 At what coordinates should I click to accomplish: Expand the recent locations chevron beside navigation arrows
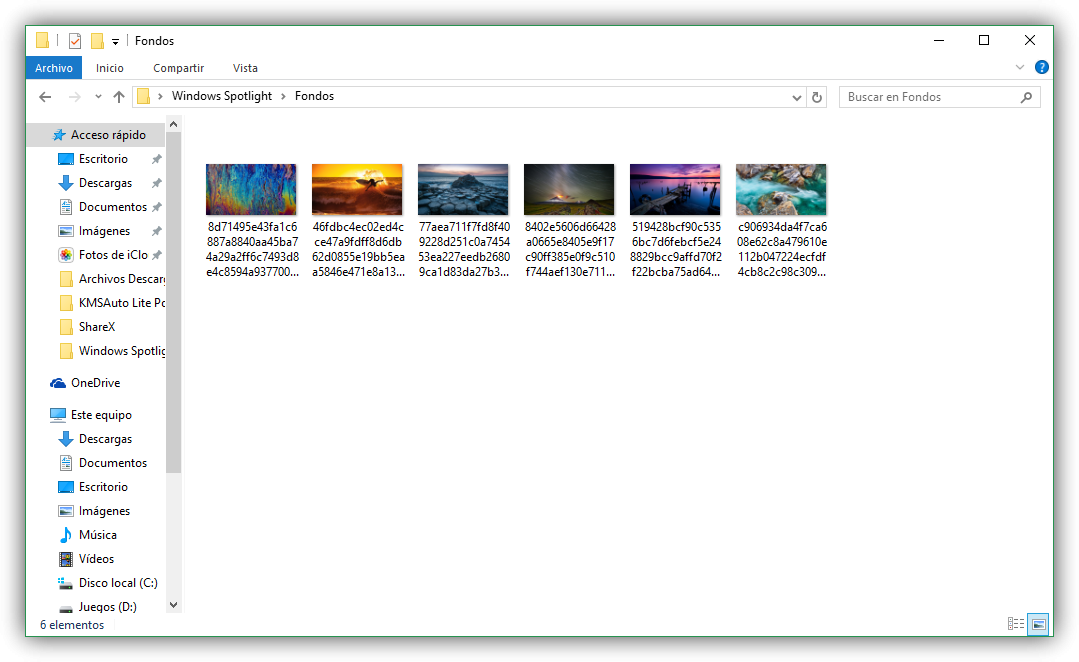click(x=97, y=96)
